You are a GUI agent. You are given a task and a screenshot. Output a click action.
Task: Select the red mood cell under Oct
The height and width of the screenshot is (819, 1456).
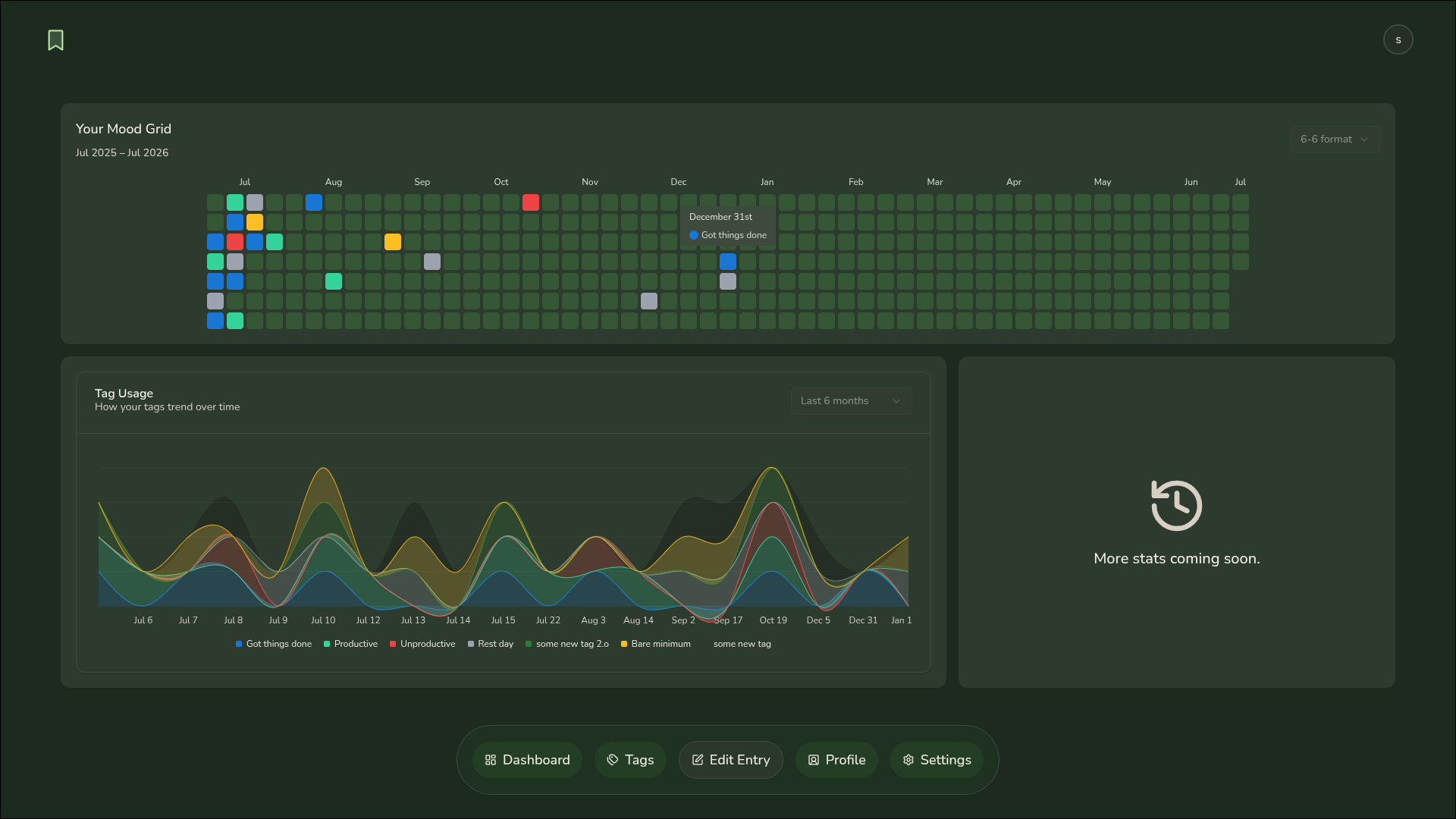pos(531,202)
